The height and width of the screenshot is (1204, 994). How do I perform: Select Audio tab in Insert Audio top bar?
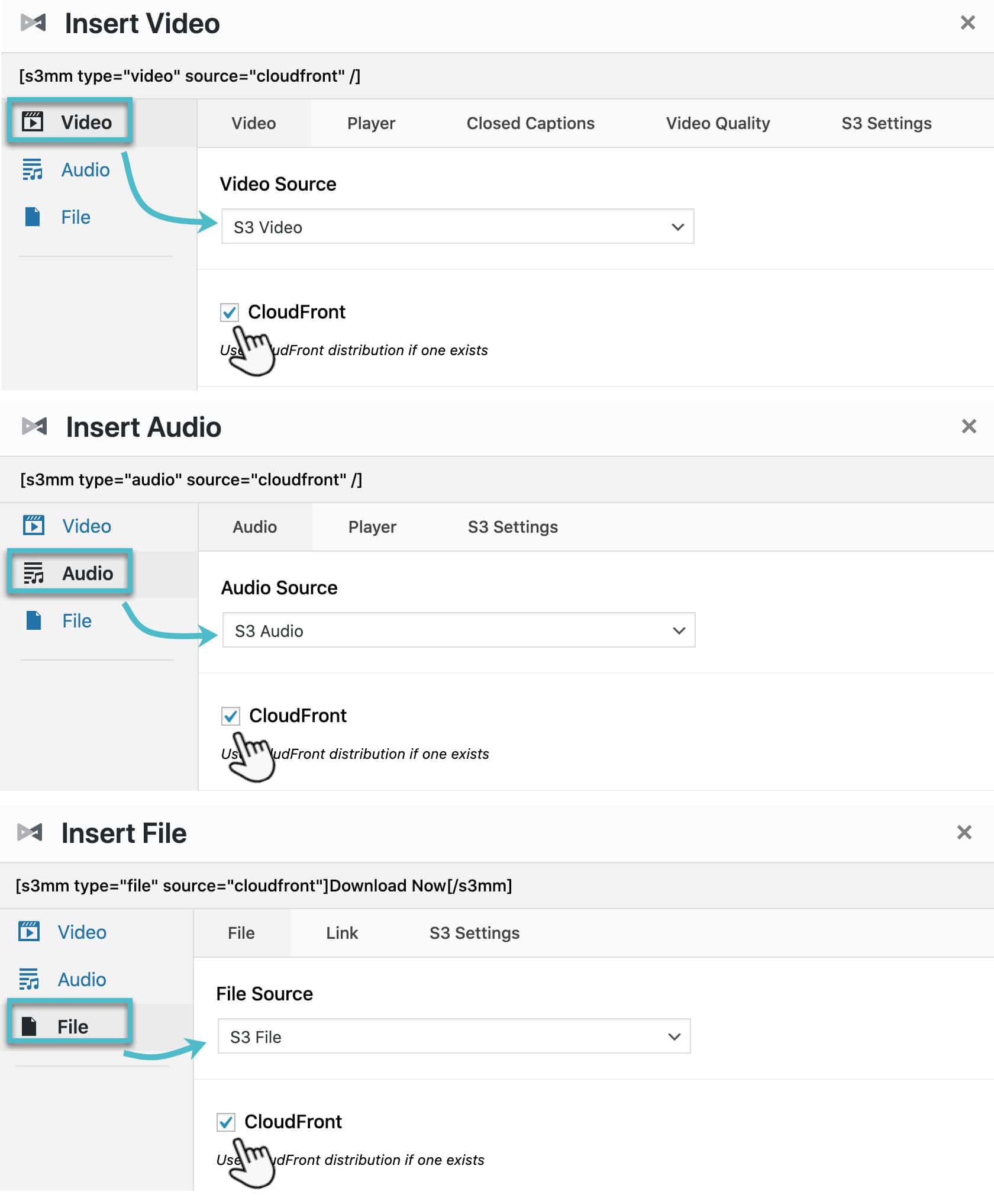(x=254, y=527)
